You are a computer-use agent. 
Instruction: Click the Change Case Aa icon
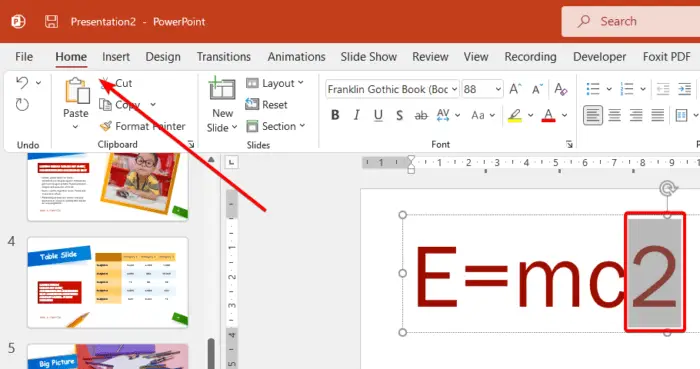tap(478, 116)
